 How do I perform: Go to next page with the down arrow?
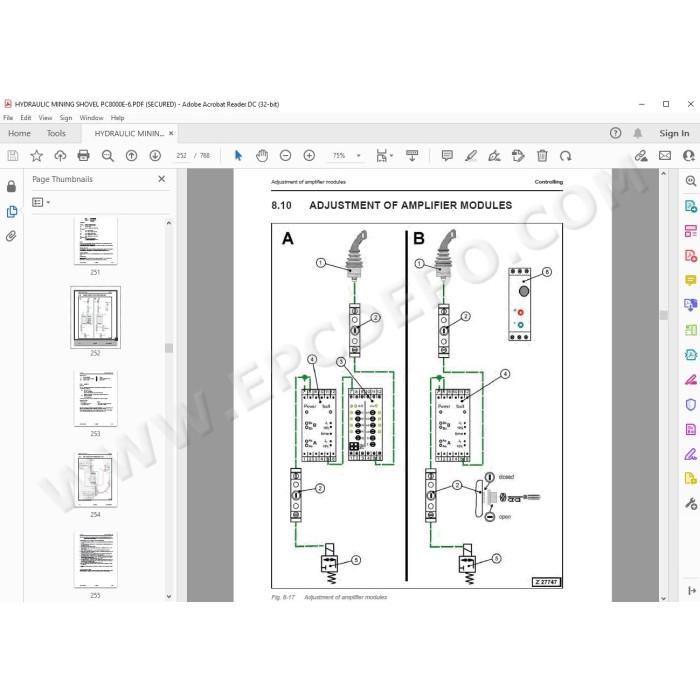click(x=155, y=155)
